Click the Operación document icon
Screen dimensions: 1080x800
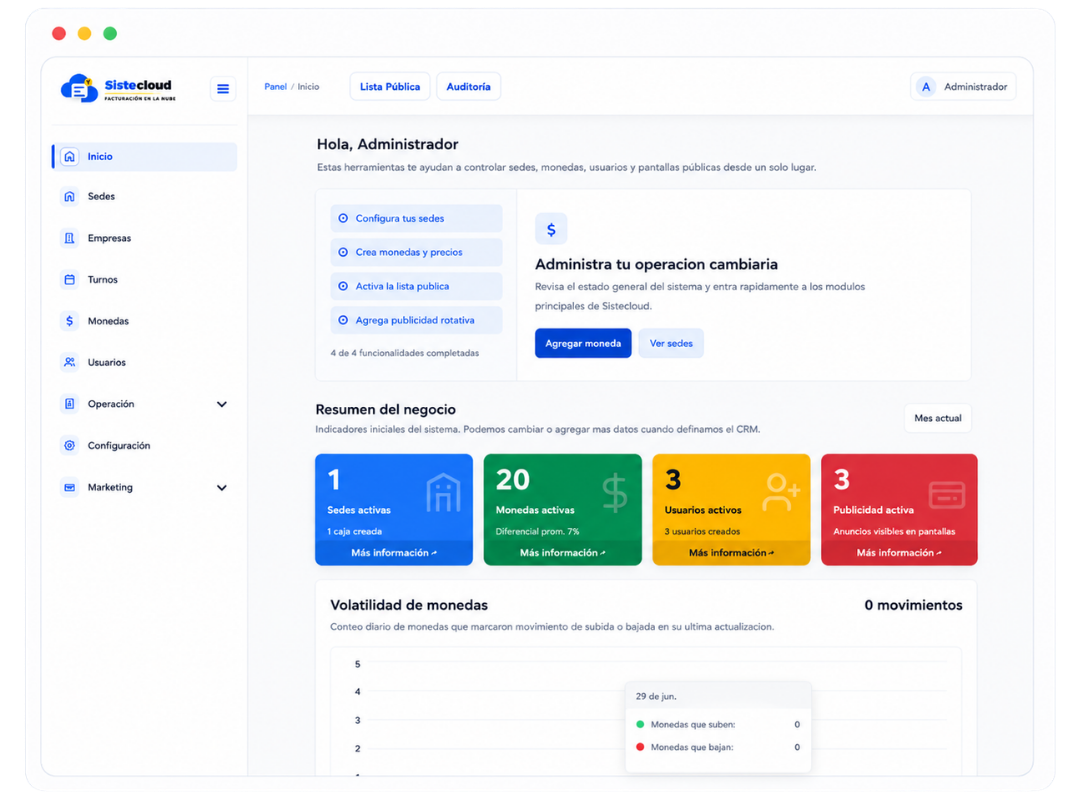[x=70, y=404]
